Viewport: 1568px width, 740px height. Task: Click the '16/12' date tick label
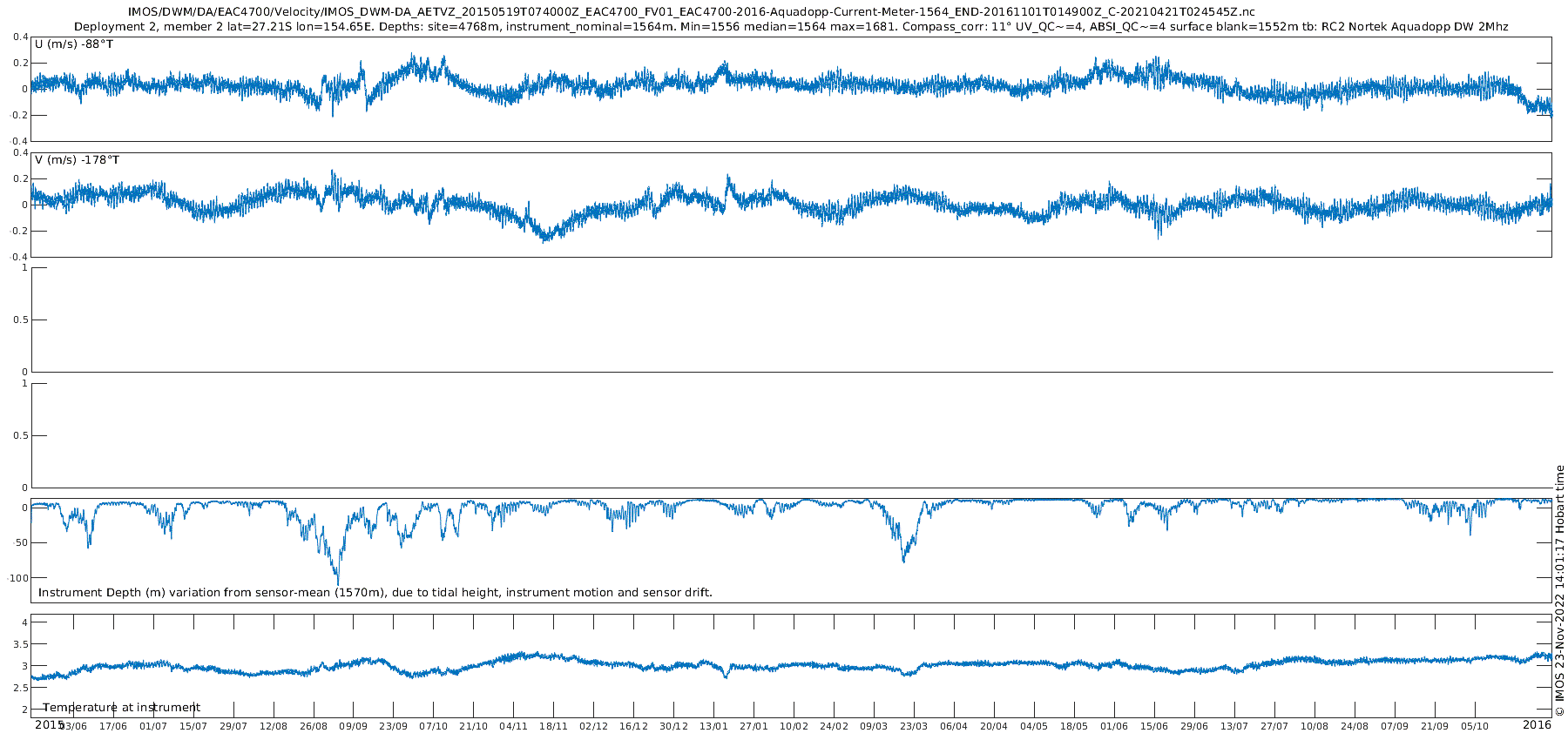[x=634, y=726]
